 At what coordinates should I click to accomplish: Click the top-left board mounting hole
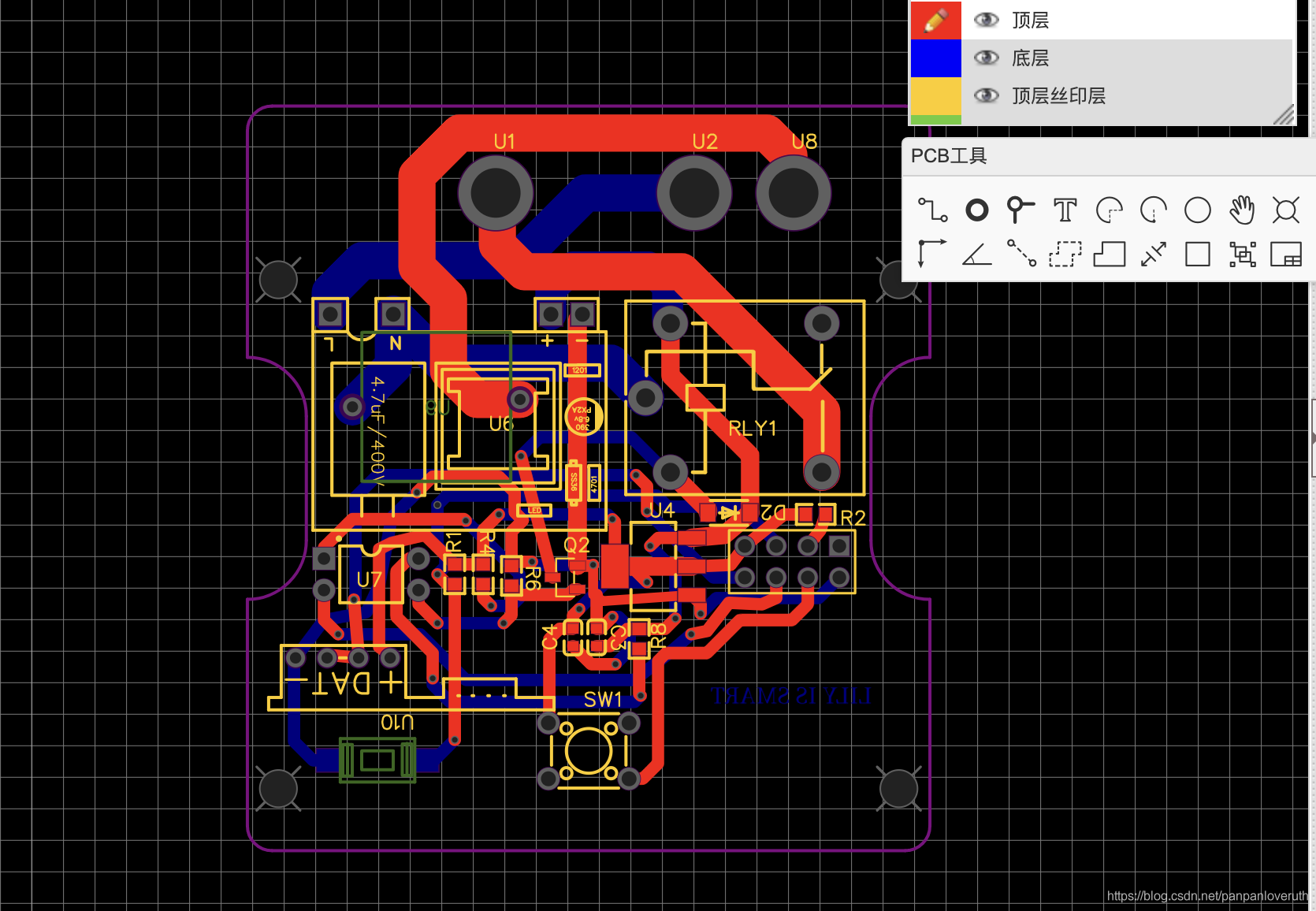tap(278, 280)
